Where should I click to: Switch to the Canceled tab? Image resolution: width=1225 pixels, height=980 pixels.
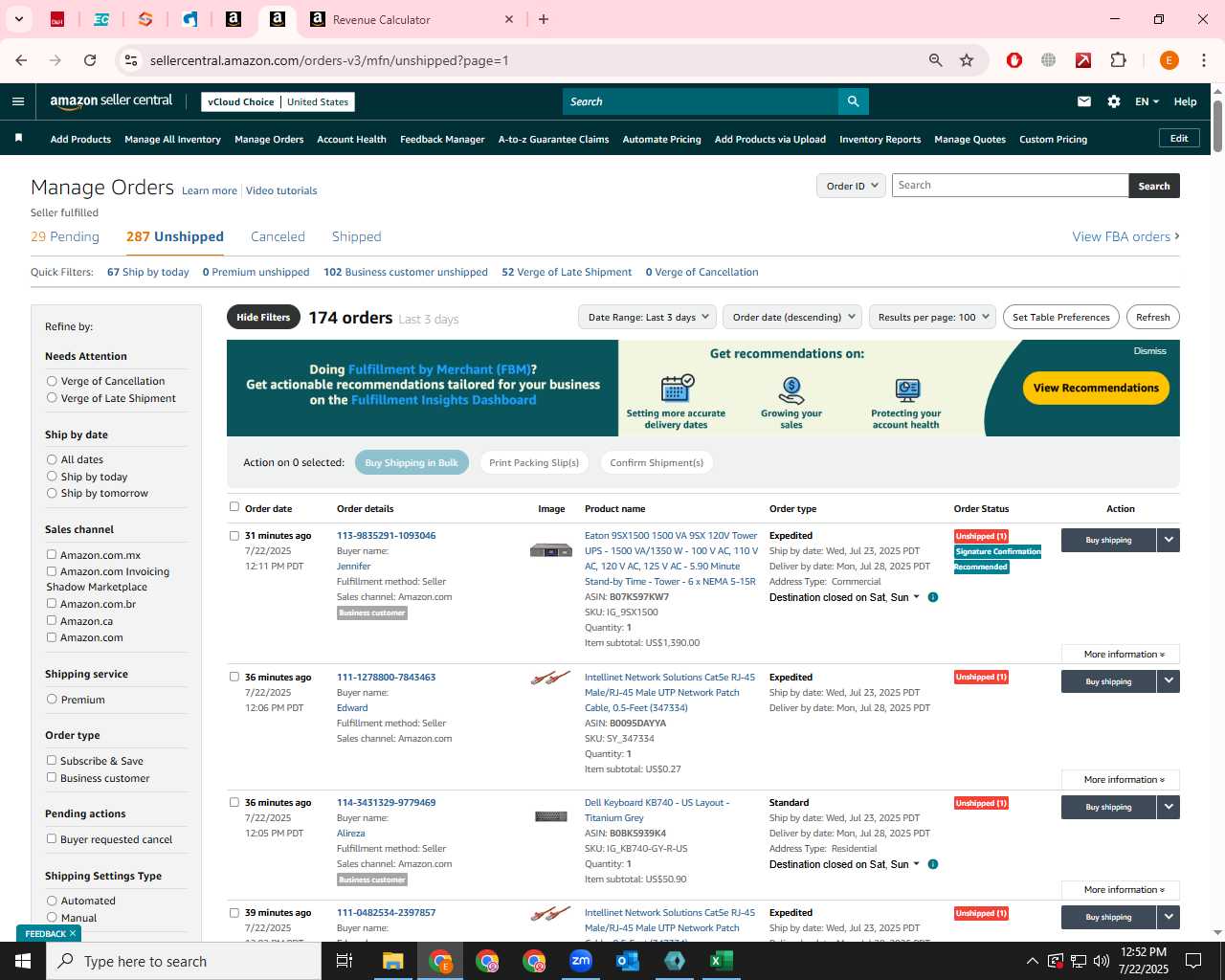tap(278, 236)
